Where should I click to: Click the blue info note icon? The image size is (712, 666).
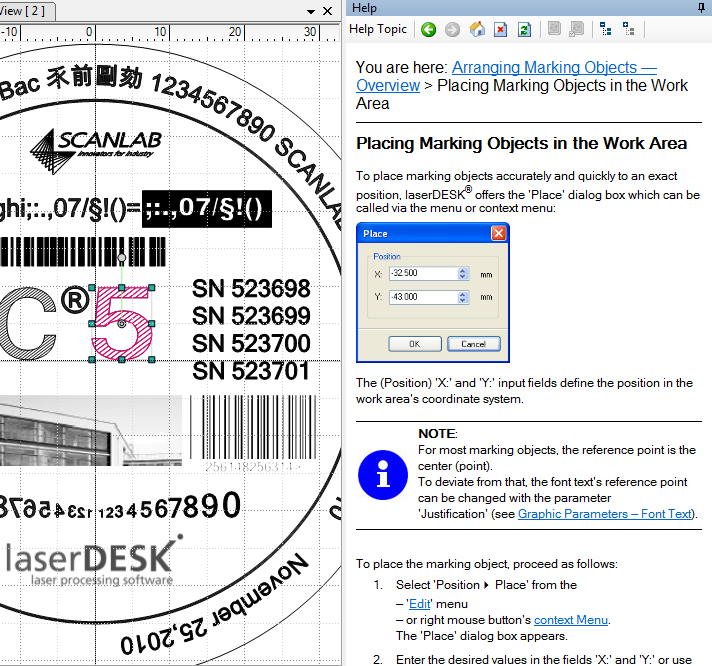[x=383, y=475]
